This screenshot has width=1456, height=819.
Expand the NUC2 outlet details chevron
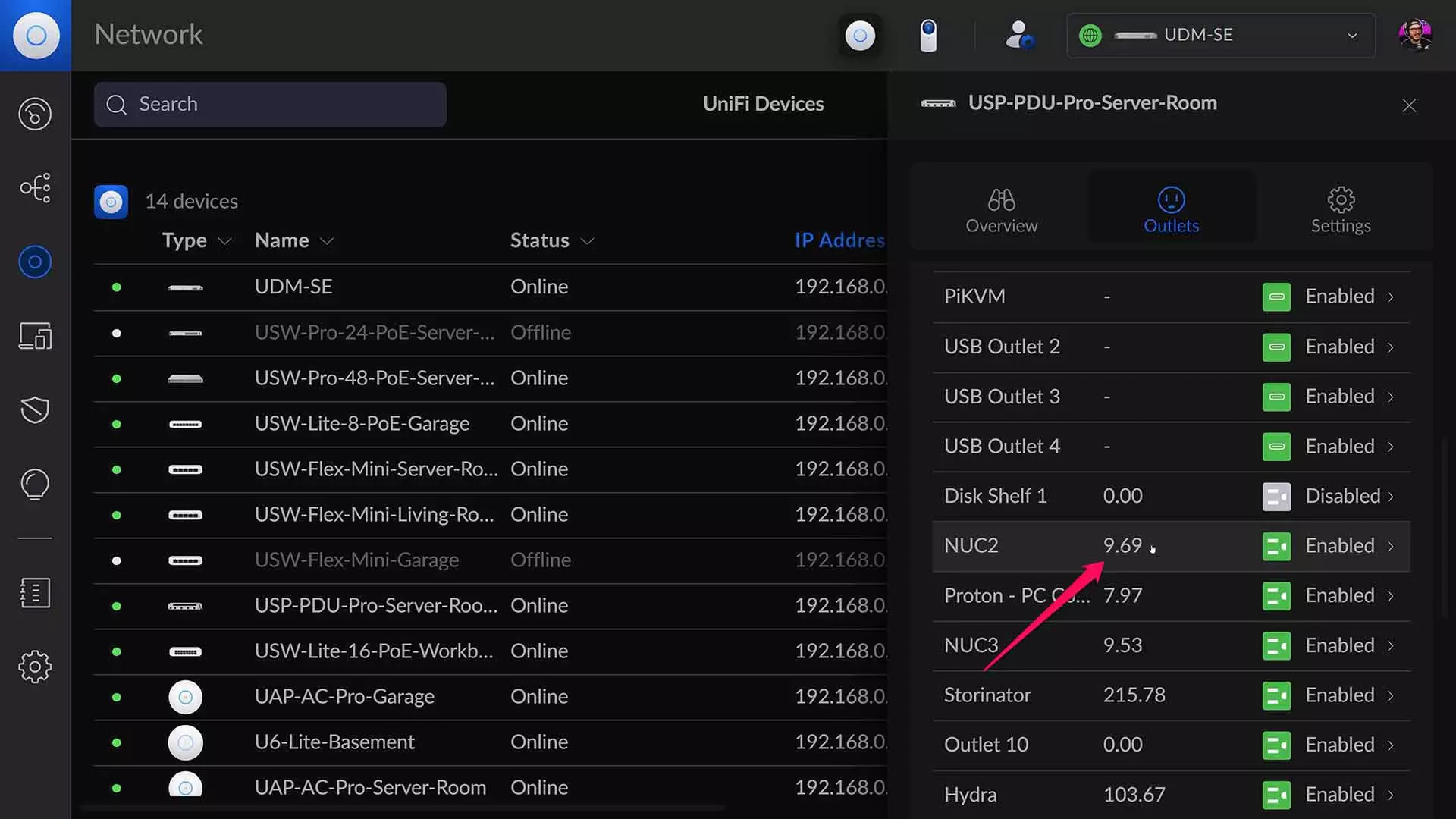[1391, 546]
